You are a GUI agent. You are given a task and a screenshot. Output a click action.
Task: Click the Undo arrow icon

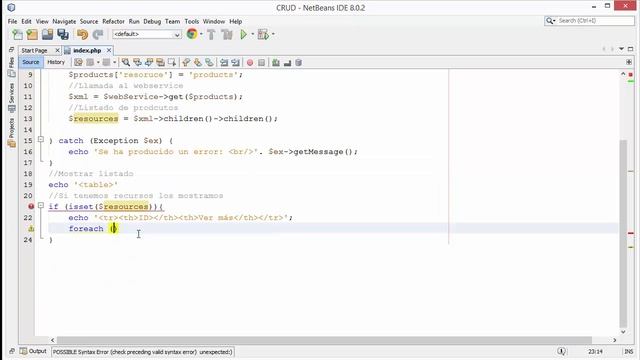click(82, 35)
